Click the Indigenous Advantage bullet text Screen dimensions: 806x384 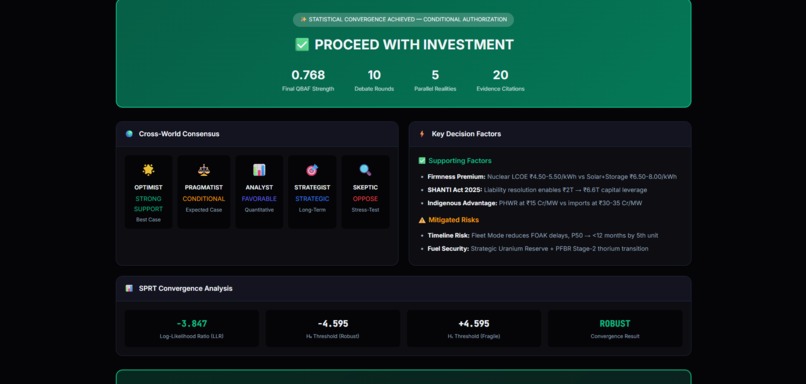pyautogui.click(x=535, y=203)
